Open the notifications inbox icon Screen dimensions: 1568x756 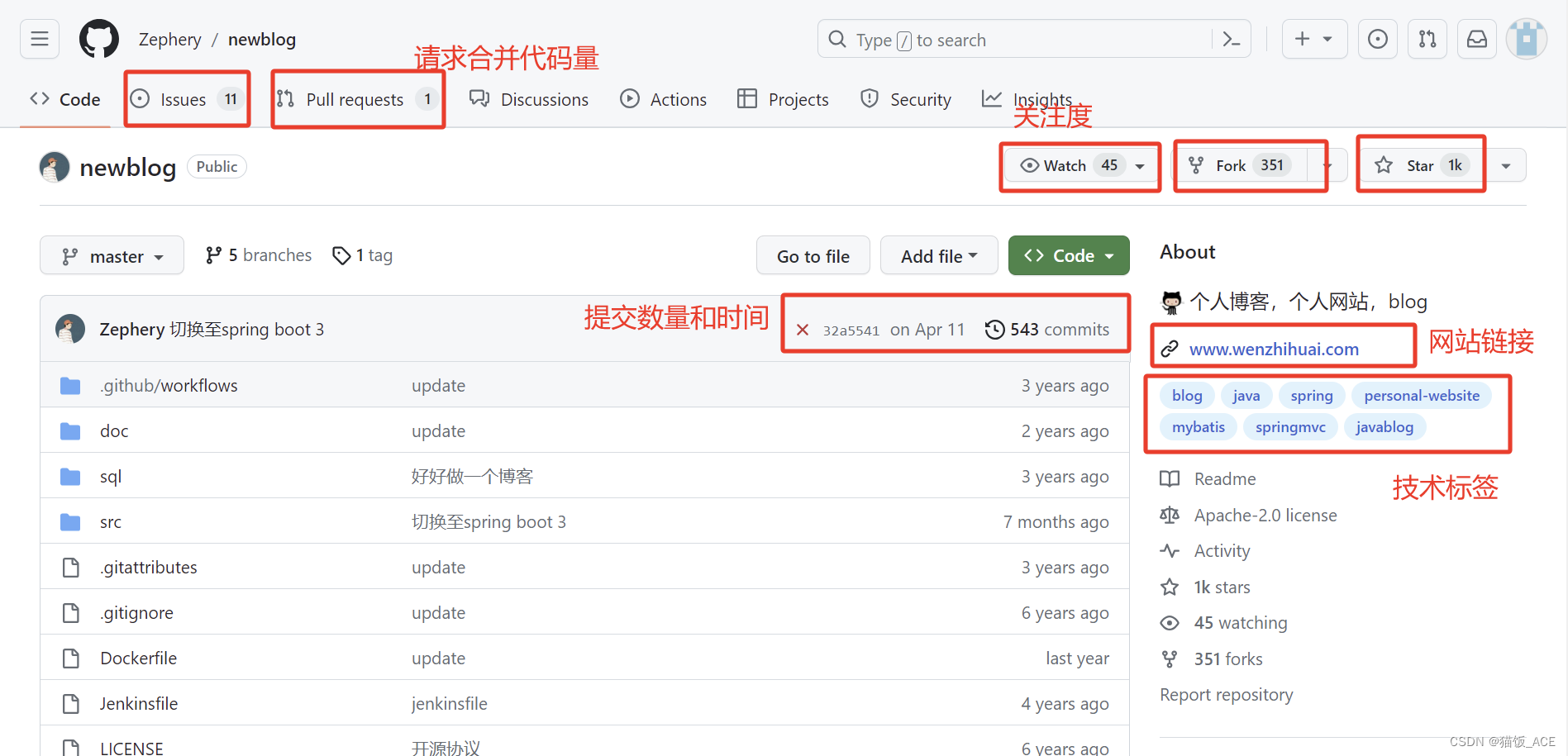[x=1477, y=39]
